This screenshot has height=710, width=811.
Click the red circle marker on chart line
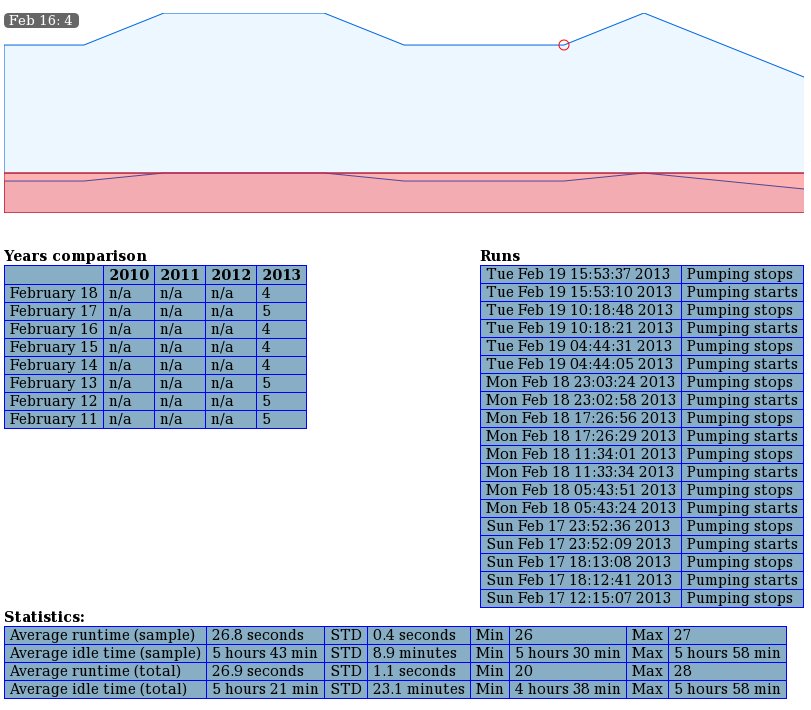tap(564, 45)
